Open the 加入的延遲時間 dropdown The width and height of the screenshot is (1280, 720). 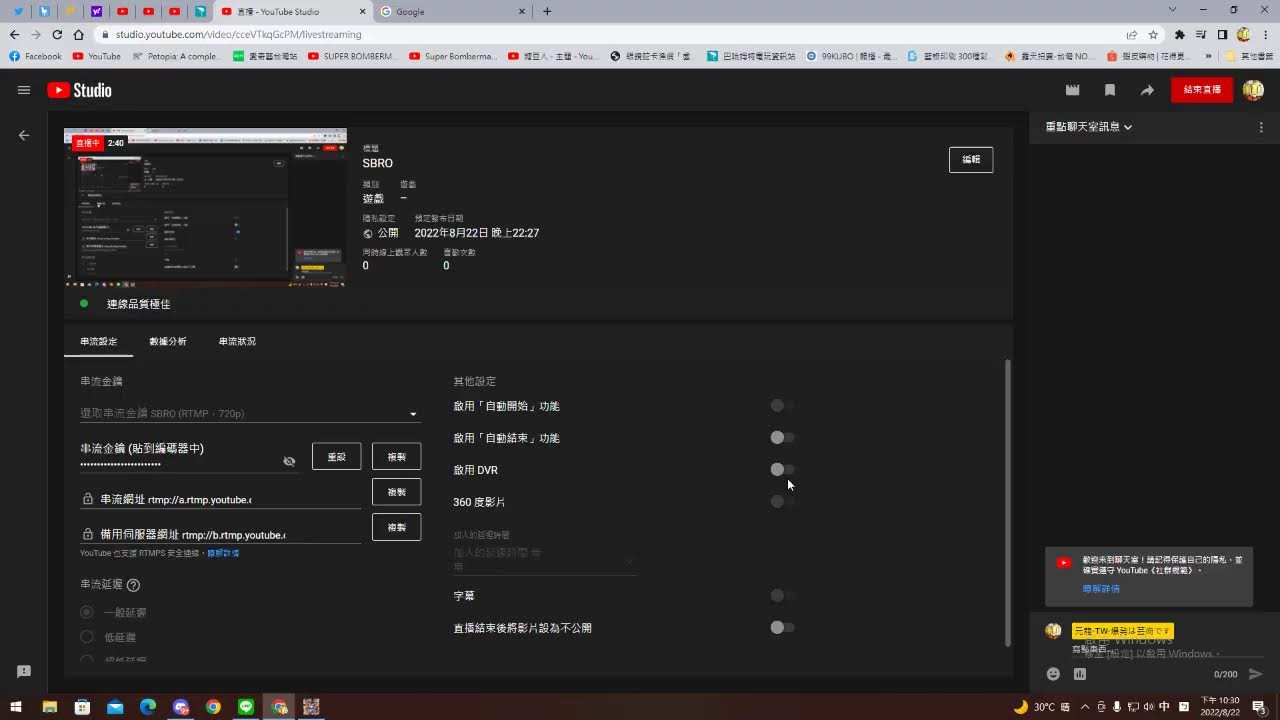tap(545, 560)
